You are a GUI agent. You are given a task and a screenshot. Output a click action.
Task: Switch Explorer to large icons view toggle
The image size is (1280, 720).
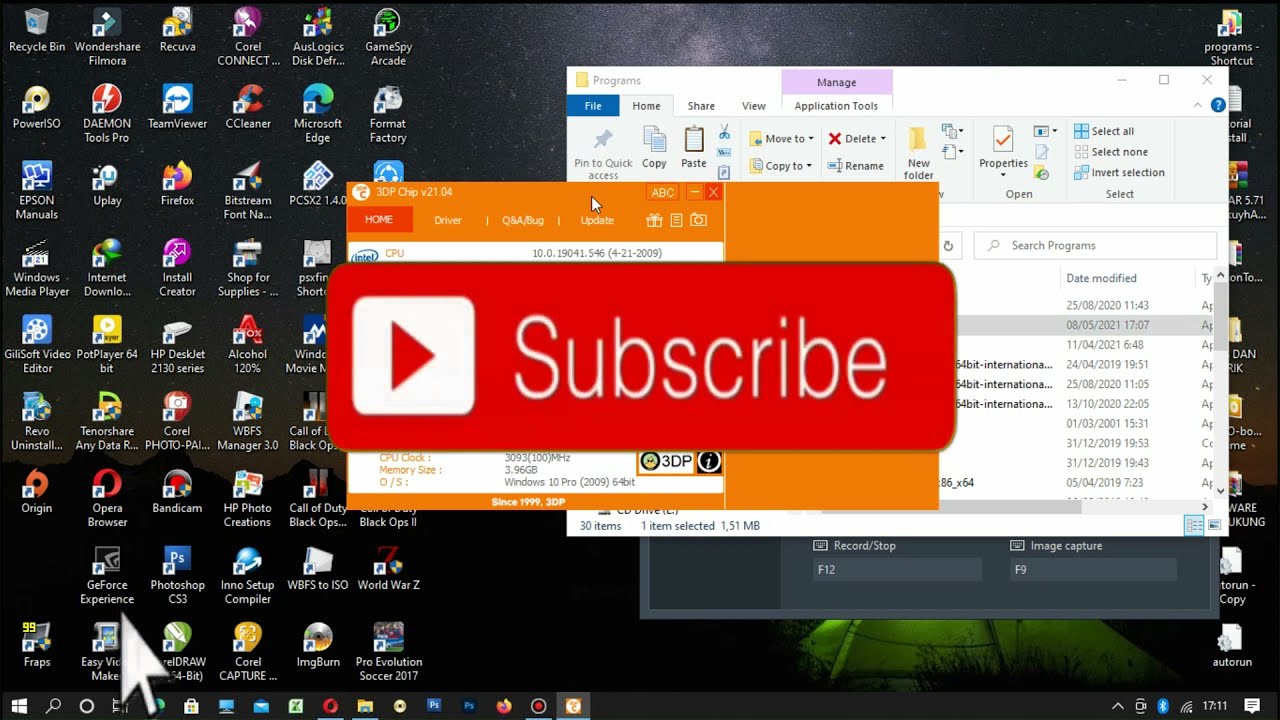point(1214,526)
